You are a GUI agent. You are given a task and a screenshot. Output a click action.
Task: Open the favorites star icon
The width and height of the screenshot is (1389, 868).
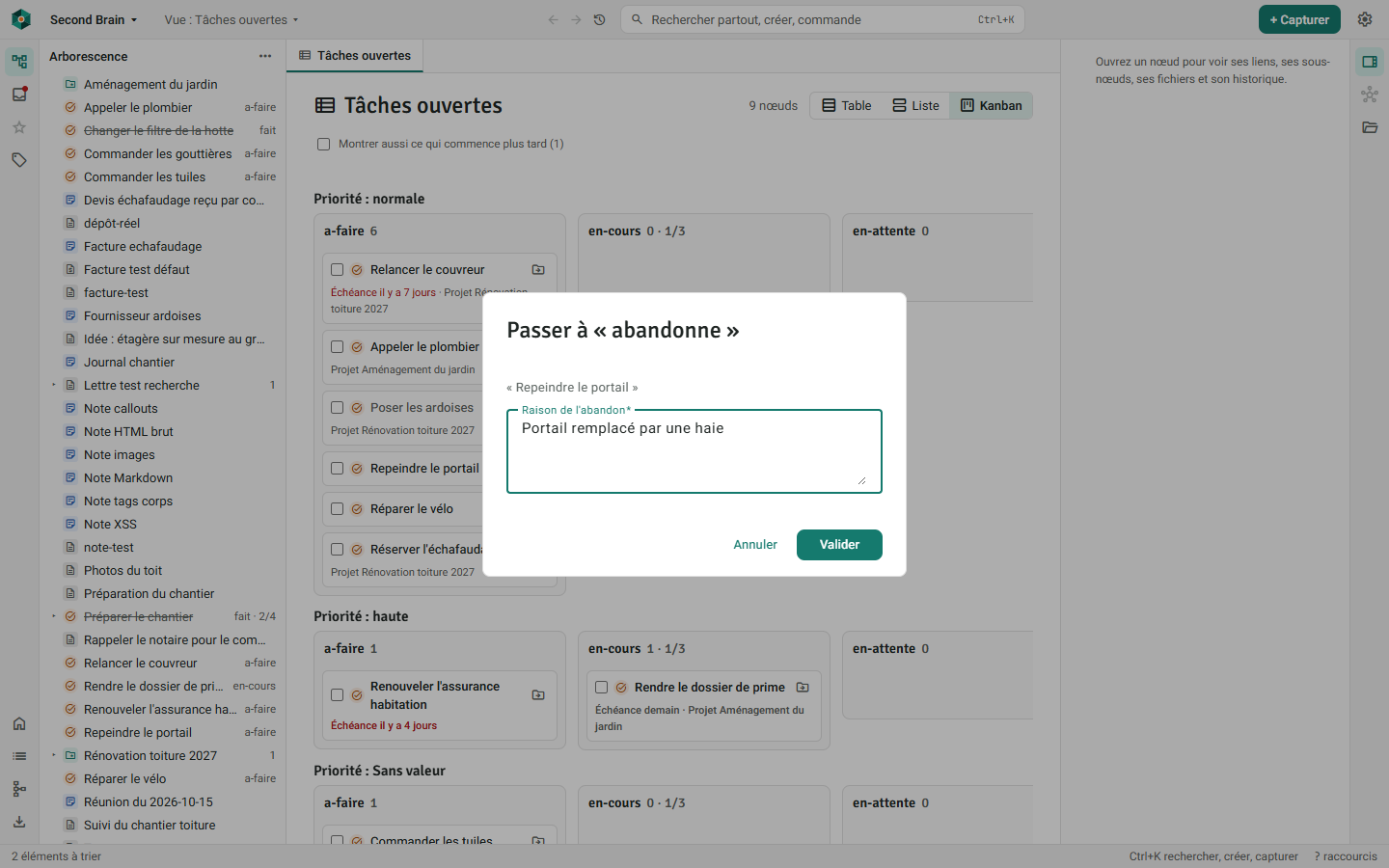coord(19,127)
